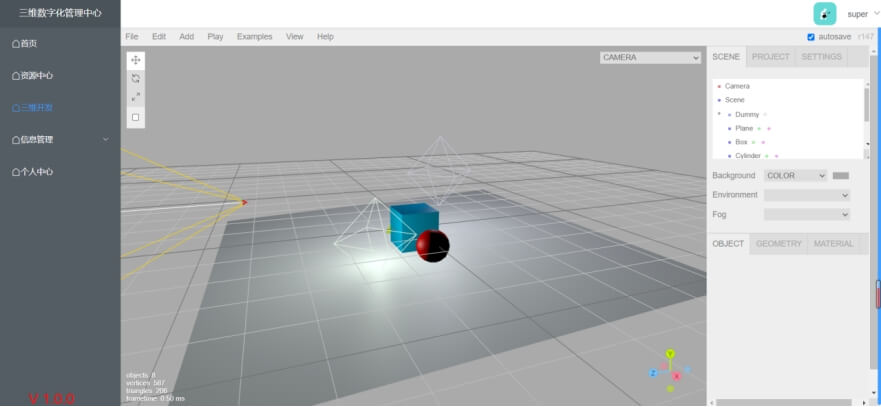Open the CAMERA viewport dropdown
This screenshot has height=407, width=881.
click(x=650, y=57)
